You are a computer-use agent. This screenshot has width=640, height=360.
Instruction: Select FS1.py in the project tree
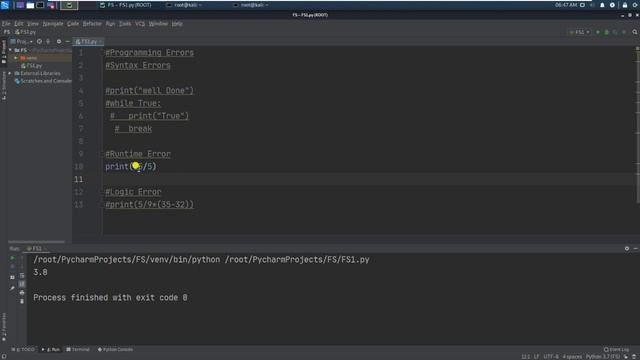pyautogui.click(x=32, y=66)
